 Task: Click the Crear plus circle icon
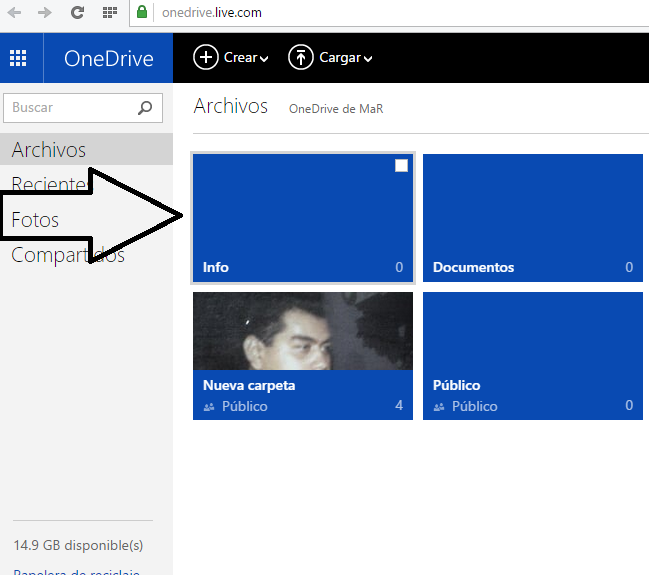point(205,58)
